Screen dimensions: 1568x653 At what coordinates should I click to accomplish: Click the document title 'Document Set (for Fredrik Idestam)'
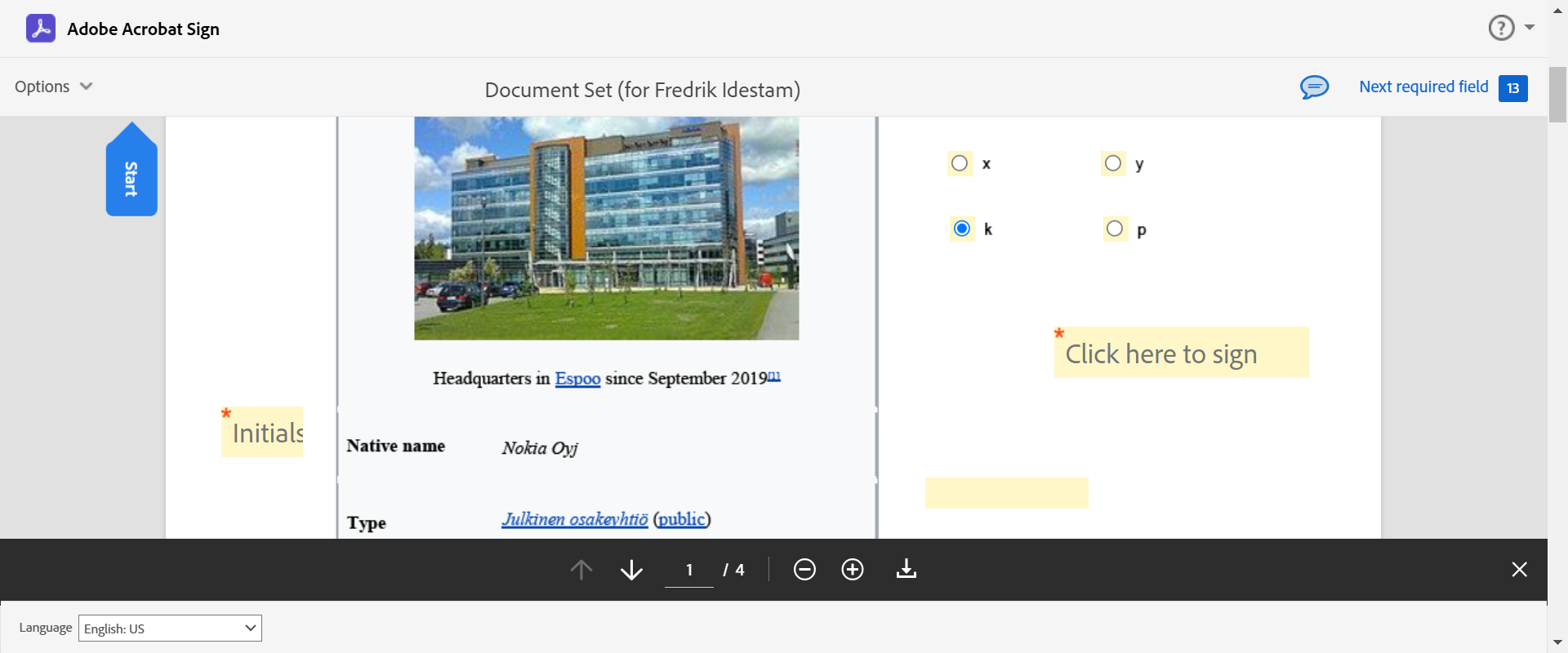click(x=643, y=90)
